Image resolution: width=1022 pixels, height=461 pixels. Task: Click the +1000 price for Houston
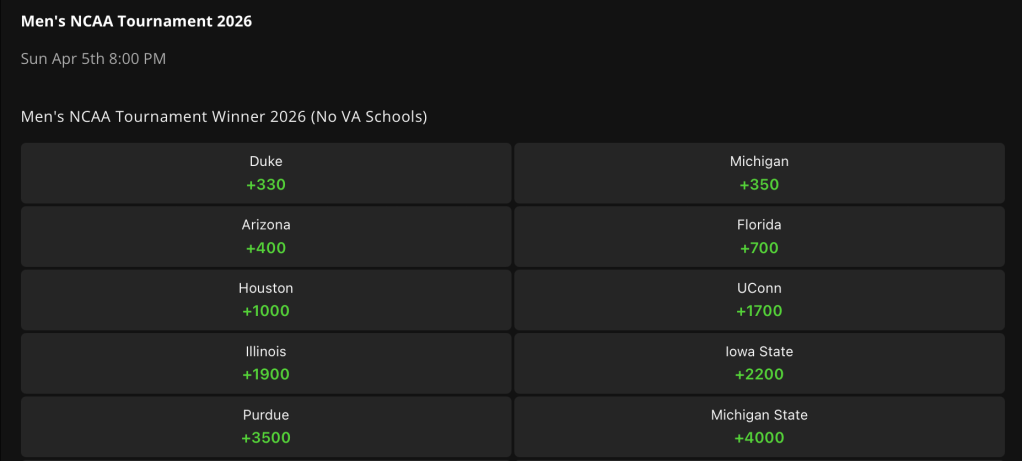click(266, 312)
